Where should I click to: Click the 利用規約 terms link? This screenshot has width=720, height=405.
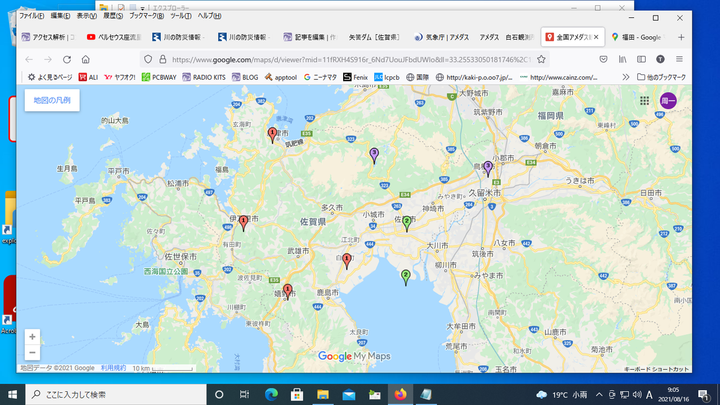113,368
